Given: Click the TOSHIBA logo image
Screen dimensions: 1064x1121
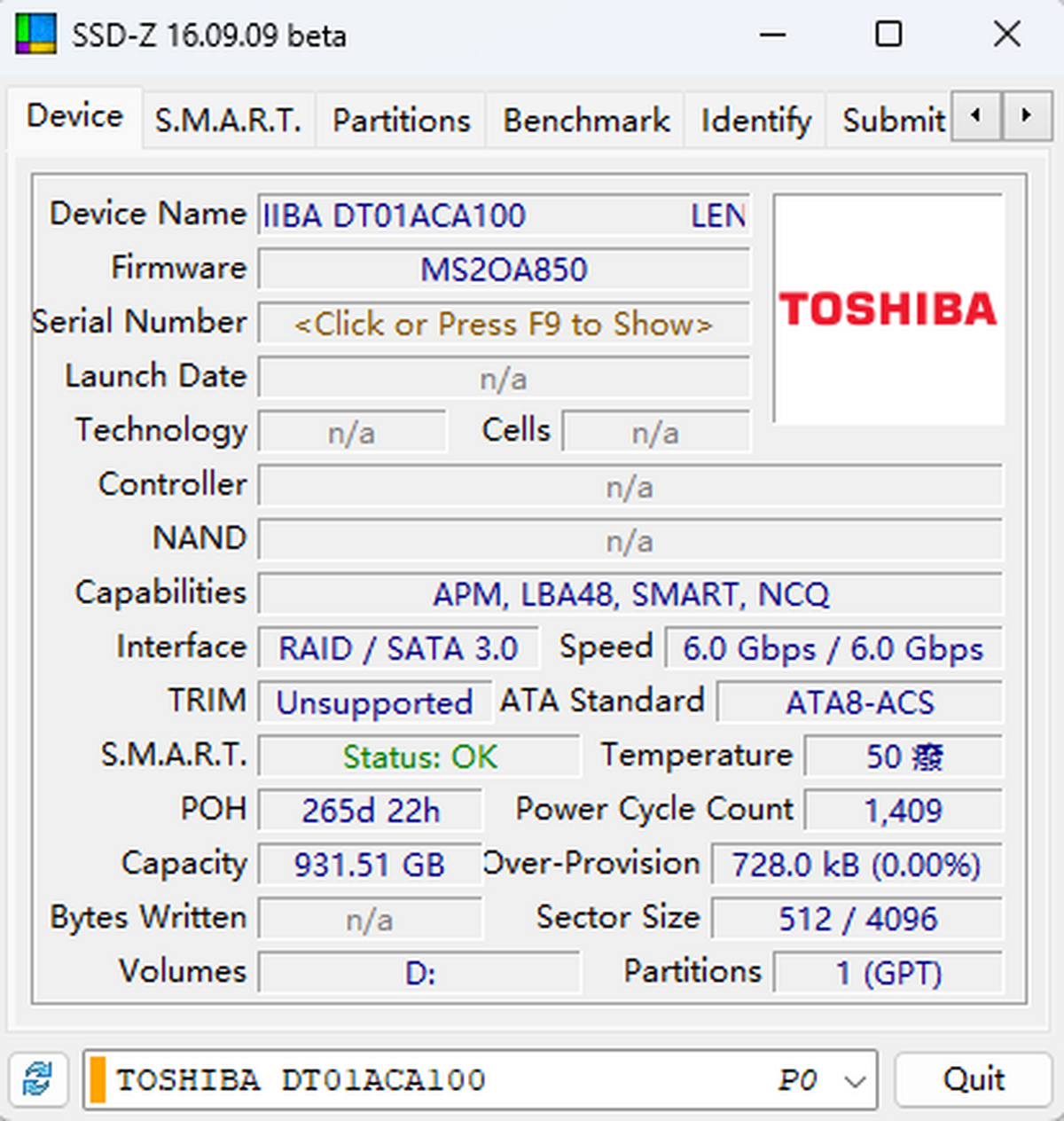Looking at the screenshot, I should coord(889,309).
